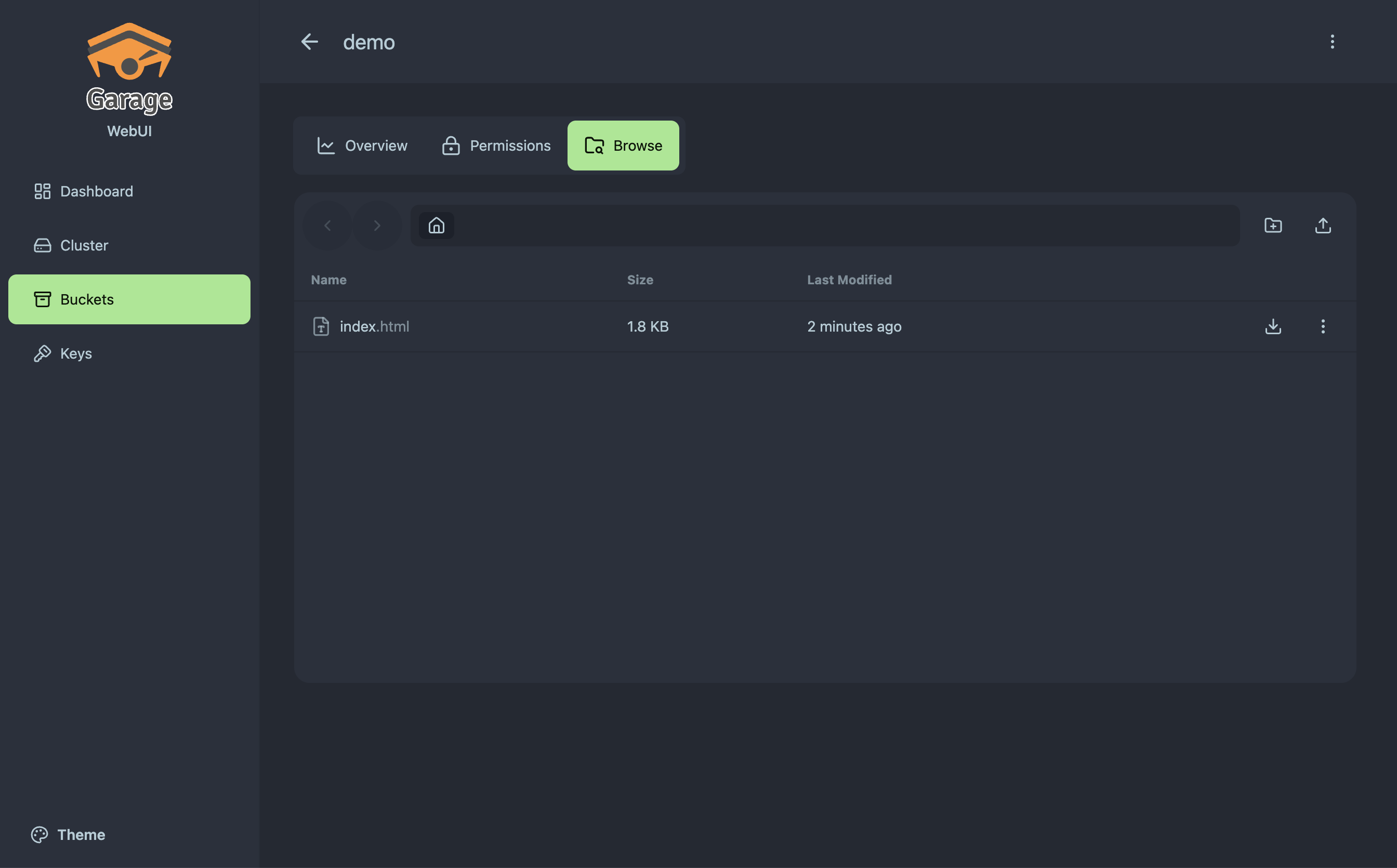This screenshot has height=868, width=1397.
Task: Navigate back in folder history
Action: 327,226
